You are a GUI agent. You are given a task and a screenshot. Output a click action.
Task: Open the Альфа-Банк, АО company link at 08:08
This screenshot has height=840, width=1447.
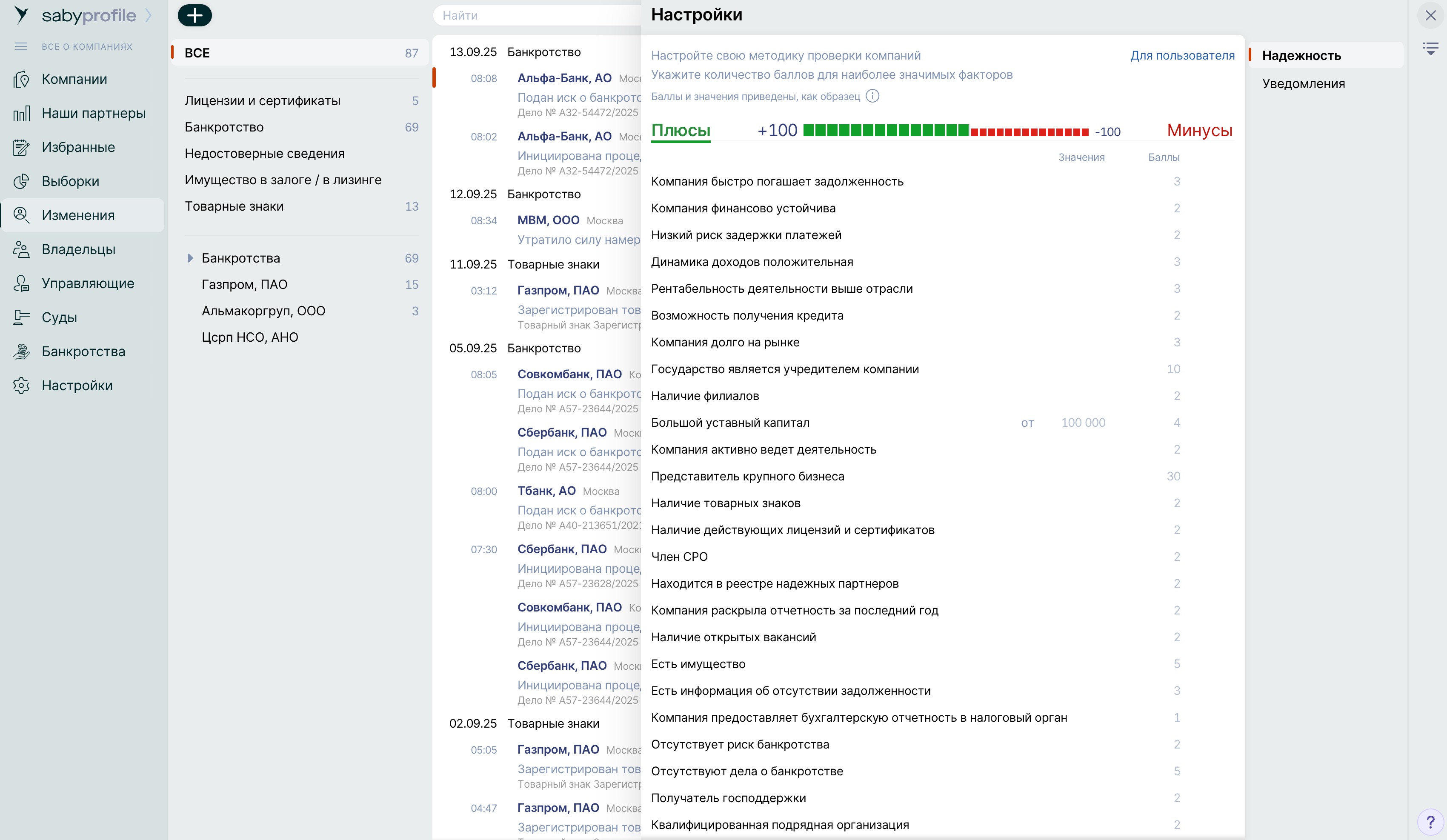pyautogui.click(x=564, y=78)
